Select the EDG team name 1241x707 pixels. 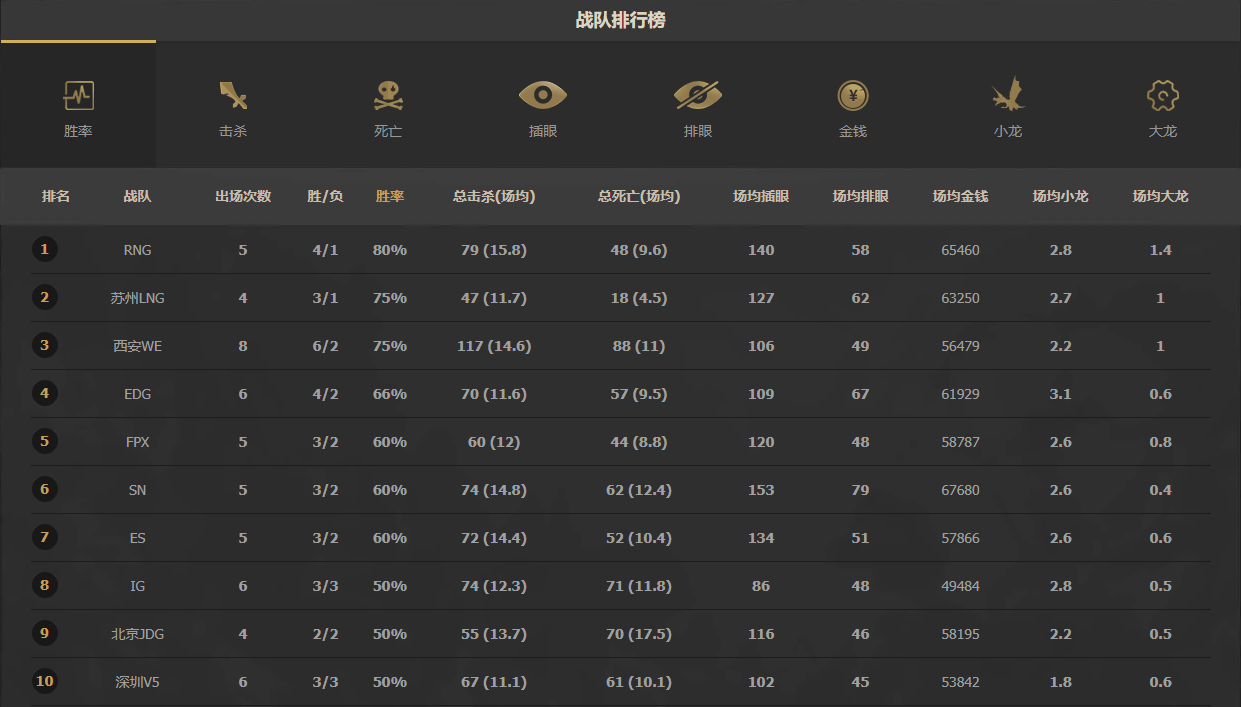[x=138, y=394]
